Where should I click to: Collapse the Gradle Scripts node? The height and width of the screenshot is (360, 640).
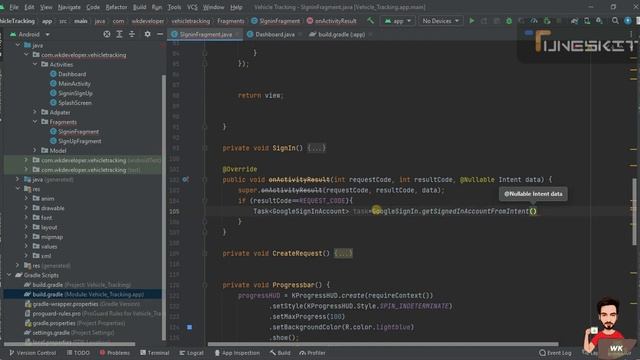(x=9, y=275)
